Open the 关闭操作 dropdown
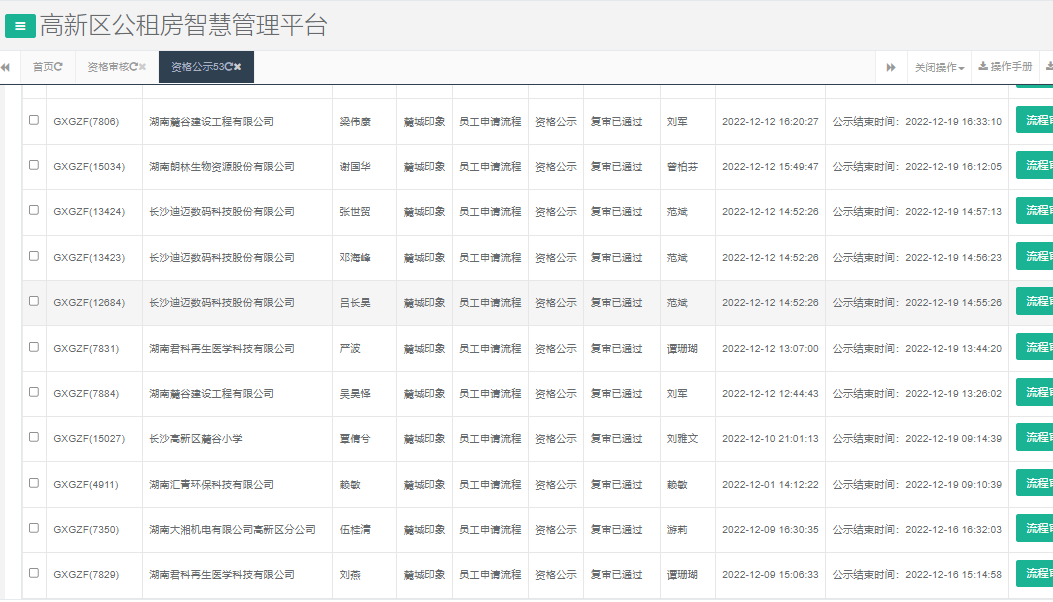This screenshot has height=602, width=1053. (938, 67)
